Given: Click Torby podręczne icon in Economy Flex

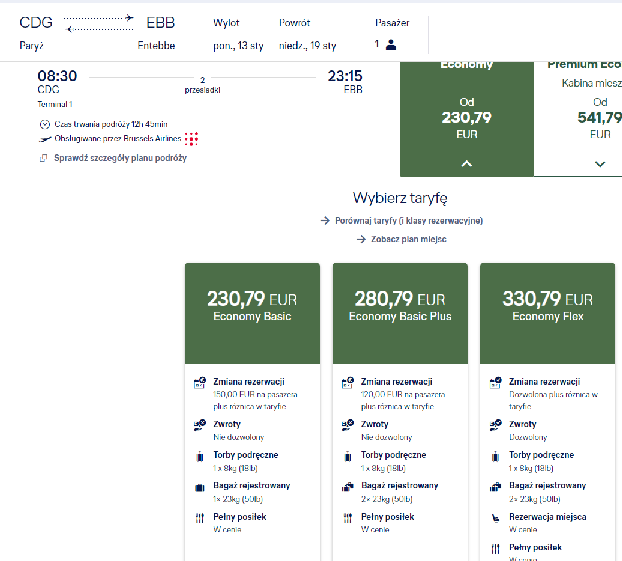Looking at the screenshot, I should (495, 457).
